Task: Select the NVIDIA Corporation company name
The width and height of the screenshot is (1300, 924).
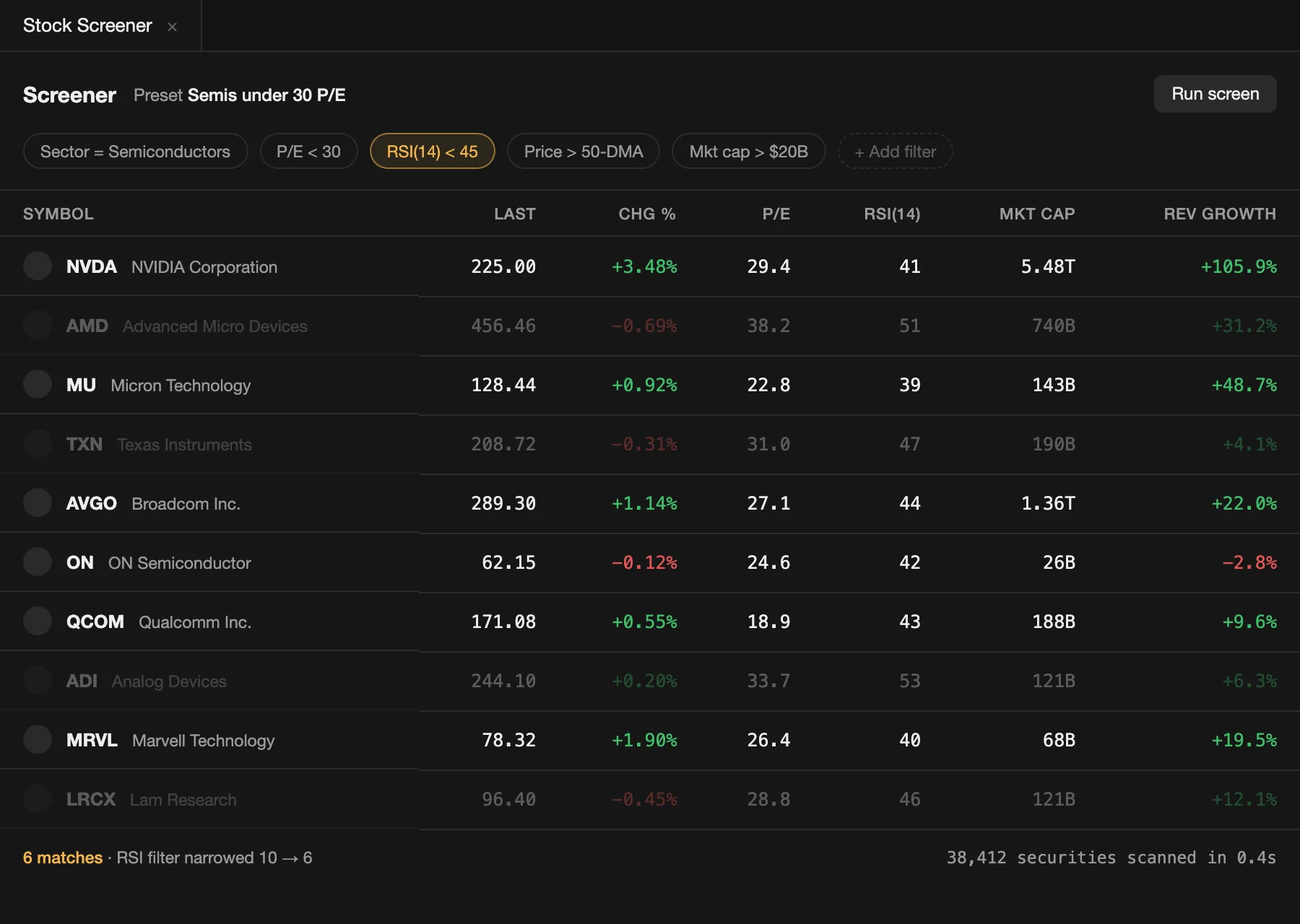Action: pyautogui.click(x=204, y=267)
